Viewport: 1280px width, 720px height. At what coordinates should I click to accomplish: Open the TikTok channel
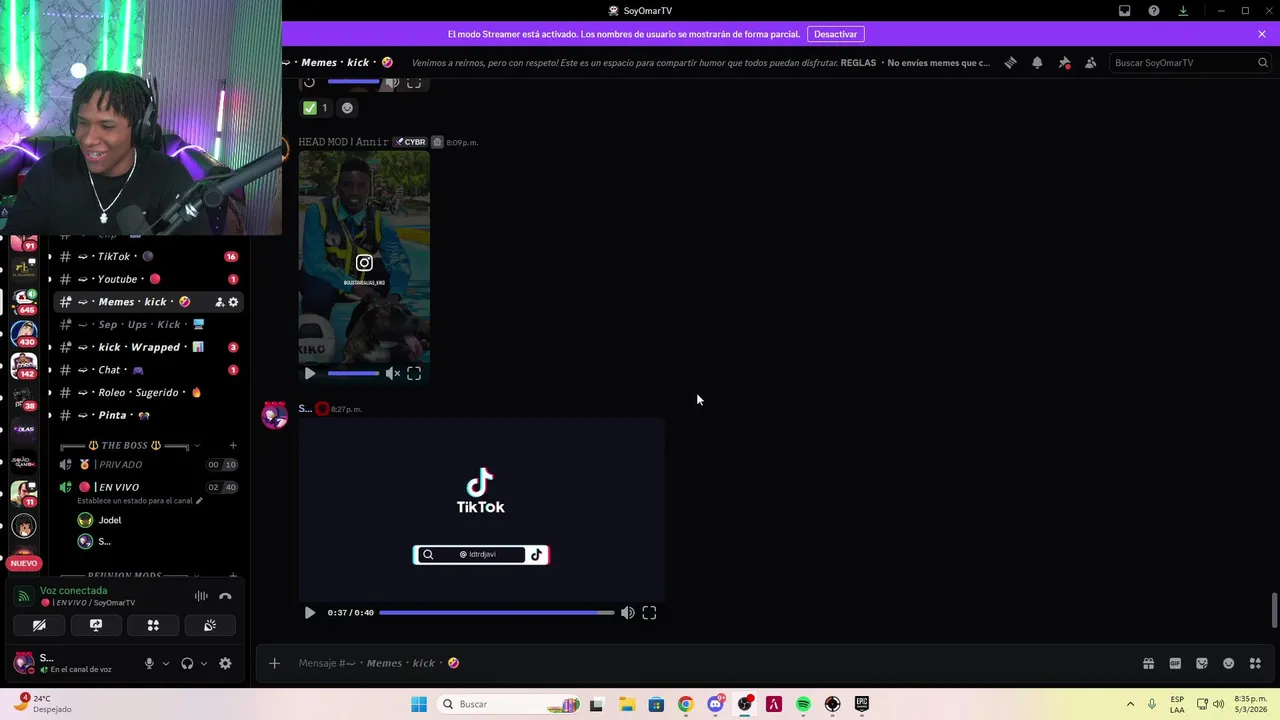pos(148,256)
